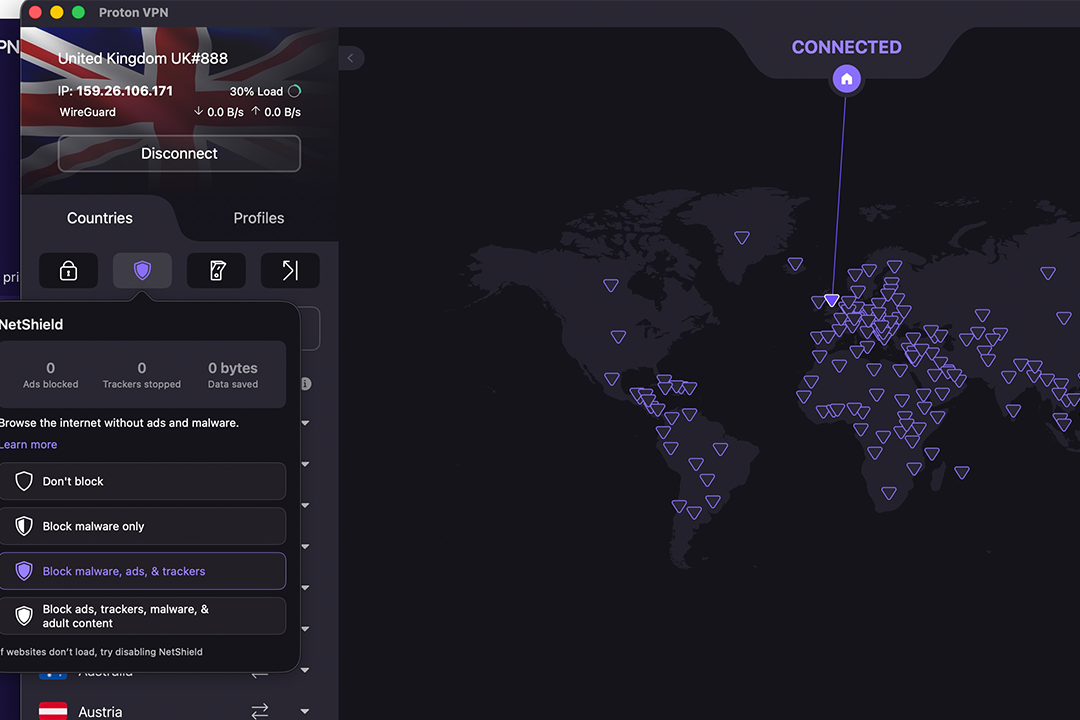Click 'Browse the internet without ads' text
Viewport: 1080px width, 720px height.
[x=119, y=423]
